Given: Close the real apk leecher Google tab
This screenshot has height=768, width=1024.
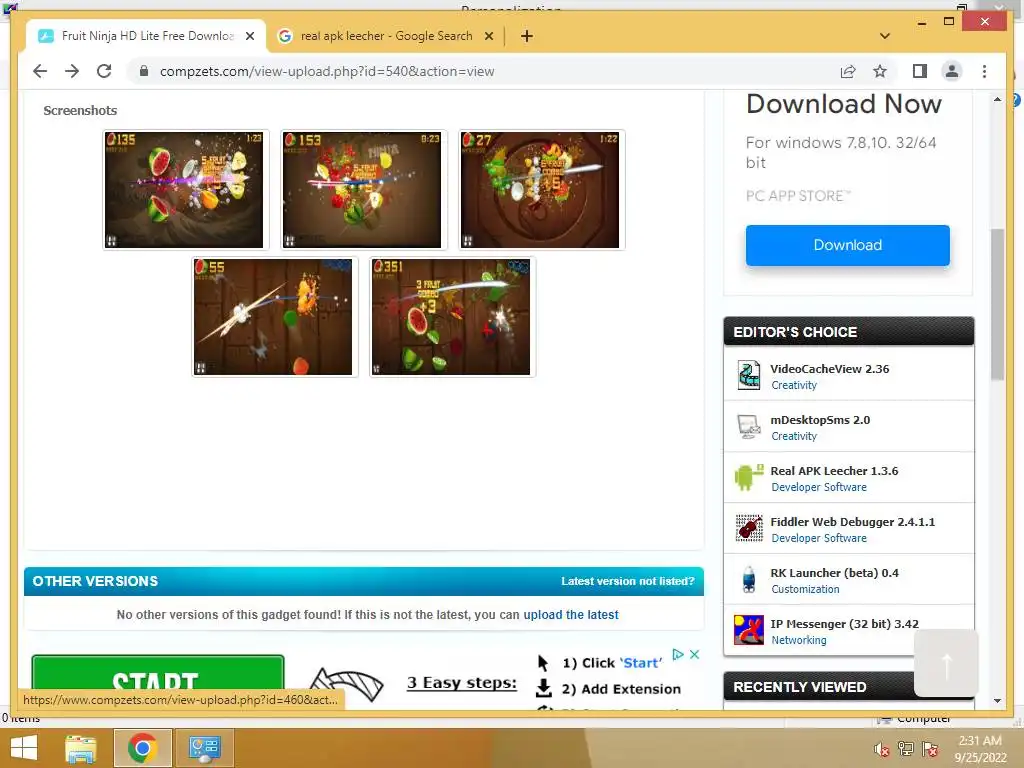Looking at the screenshot, I should (x=488, y=36).
